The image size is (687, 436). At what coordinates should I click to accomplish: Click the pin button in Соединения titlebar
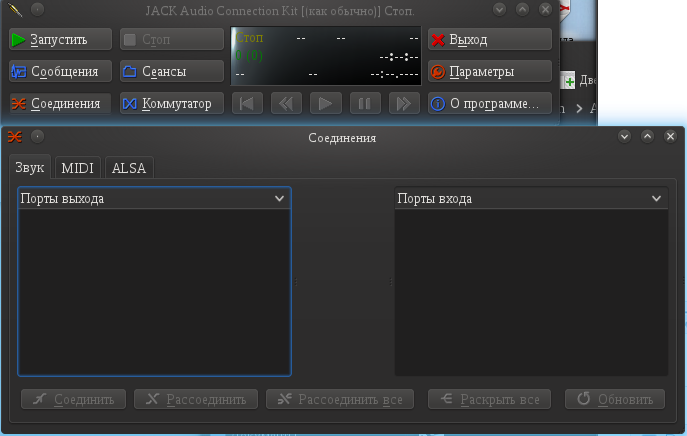pos(38,137)
